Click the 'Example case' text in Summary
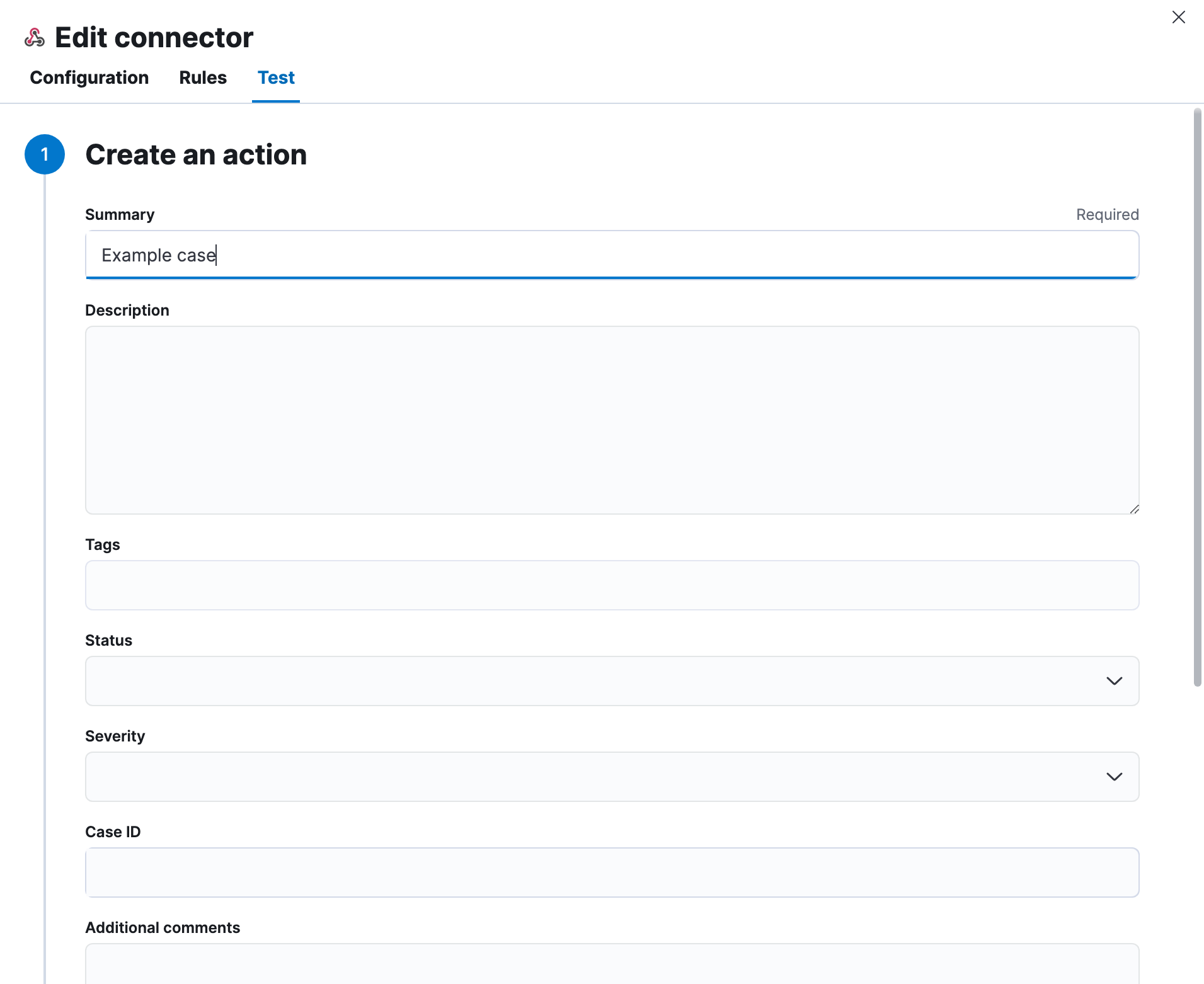The image size is (1204, 984). click(x=159, y=255)
